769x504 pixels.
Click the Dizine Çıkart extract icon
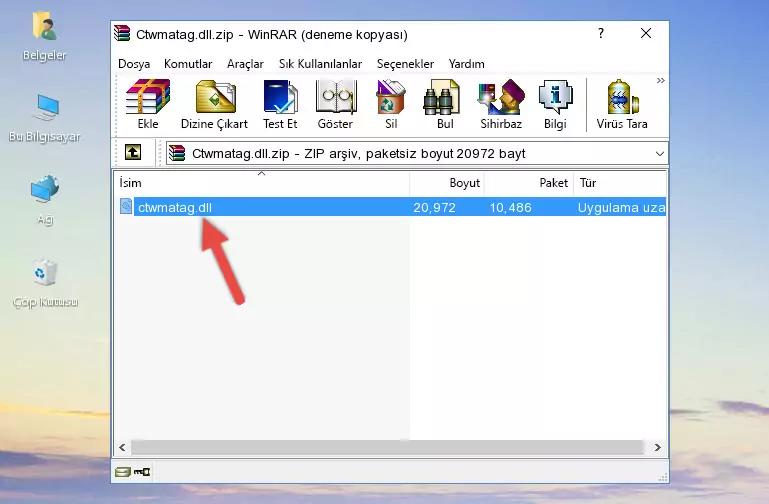(x=214, y=104)
